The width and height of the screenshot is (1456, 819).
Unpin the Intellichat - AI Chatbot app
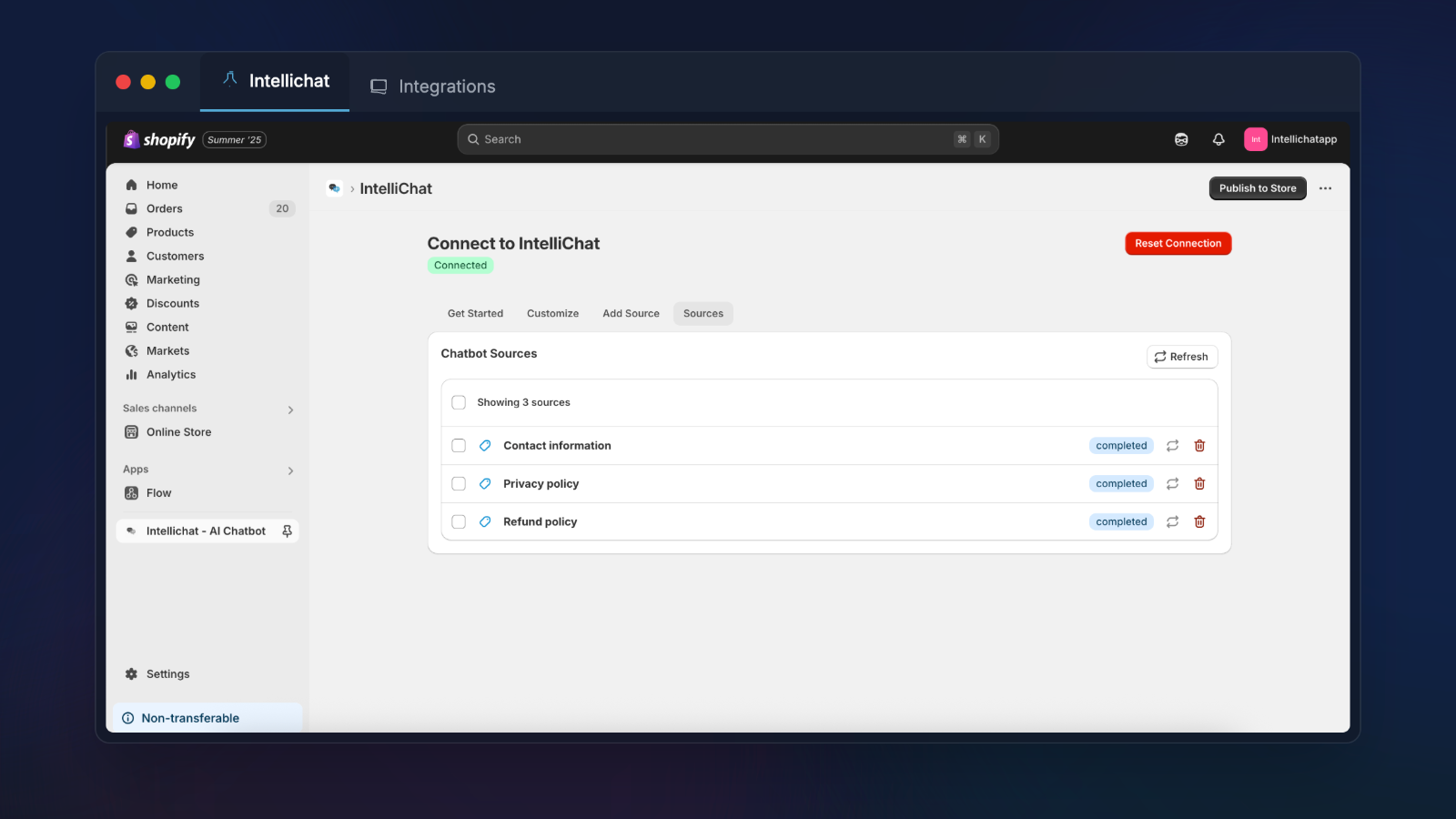[x=288, y=531]
